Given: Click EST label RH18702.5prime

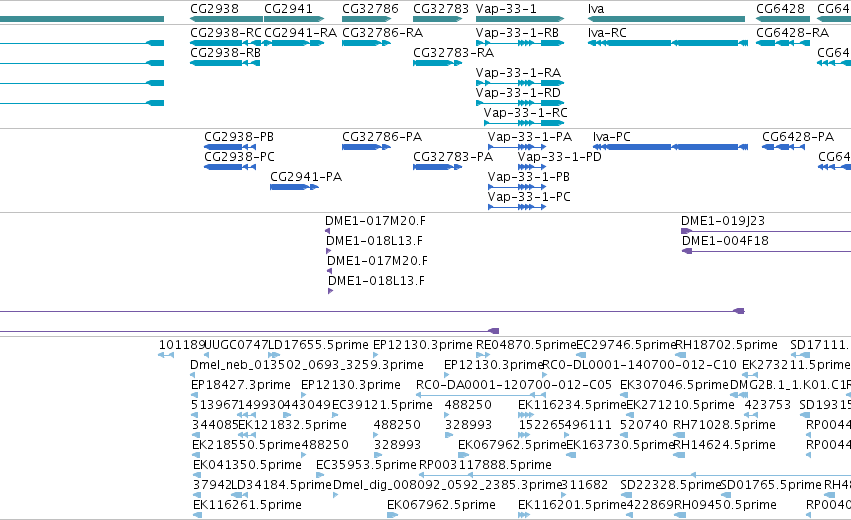Looking at the screenshot, I should (726, 345).
